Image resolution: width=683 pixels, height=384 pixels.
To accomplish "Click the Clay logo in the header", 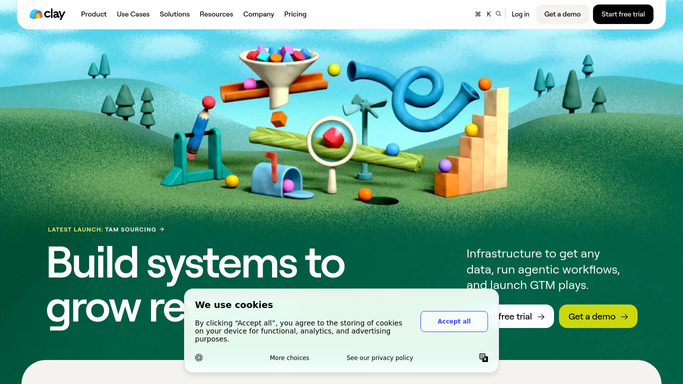I will [x=47, y=14].
